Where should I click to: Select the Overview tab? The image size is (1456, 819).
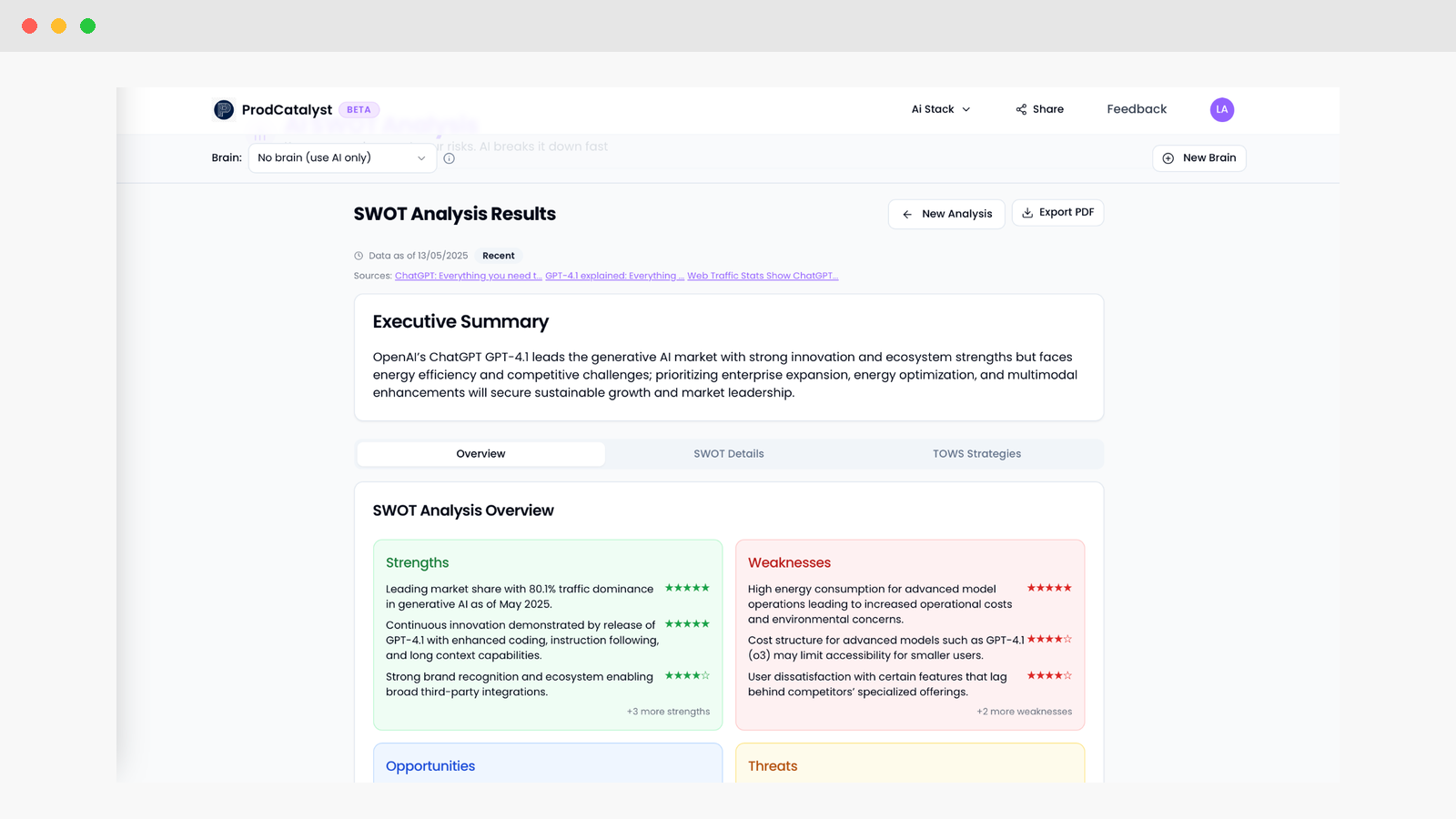pyautogui.click(x=480, y=454)
